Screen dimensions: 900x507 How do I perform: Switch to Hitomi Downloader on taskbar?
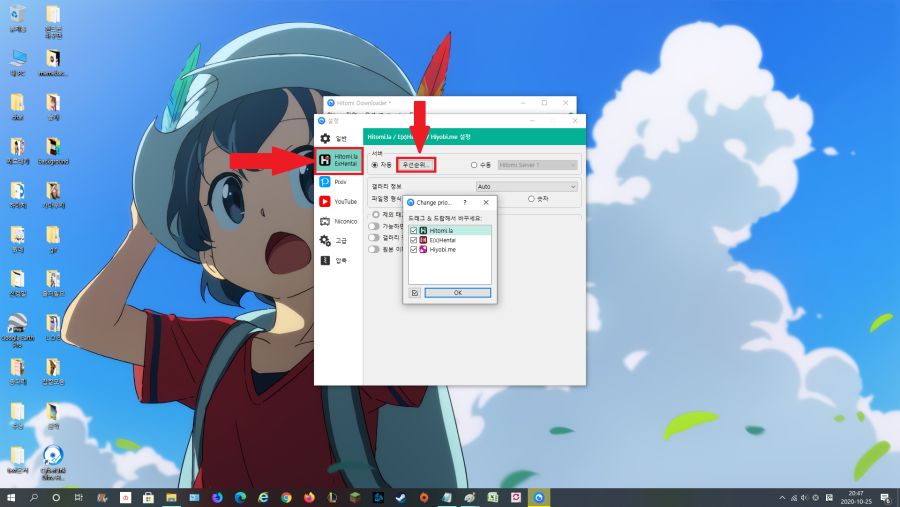[538, 498]
